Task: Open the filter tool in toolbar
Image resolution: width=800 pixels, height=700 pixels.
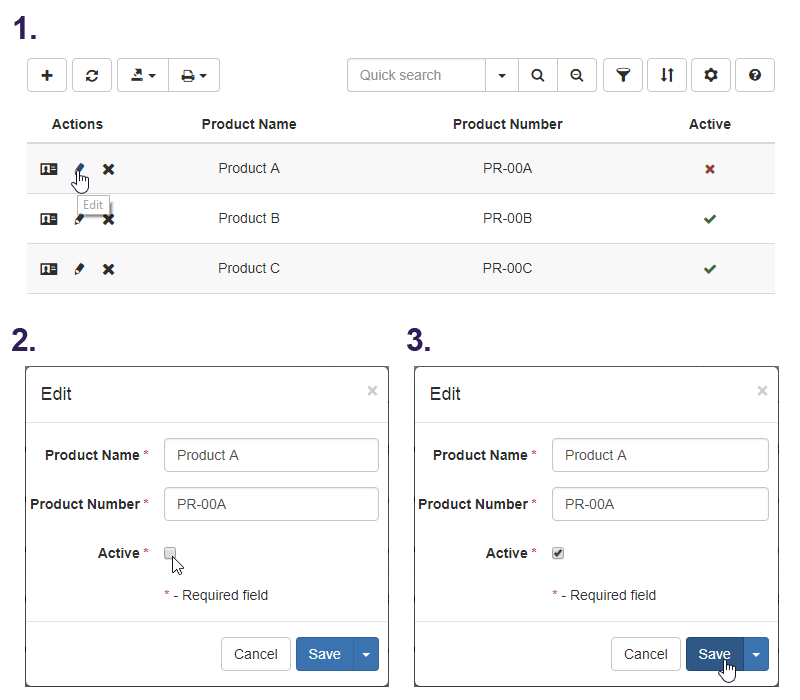Action: click(x=623, y=75)
